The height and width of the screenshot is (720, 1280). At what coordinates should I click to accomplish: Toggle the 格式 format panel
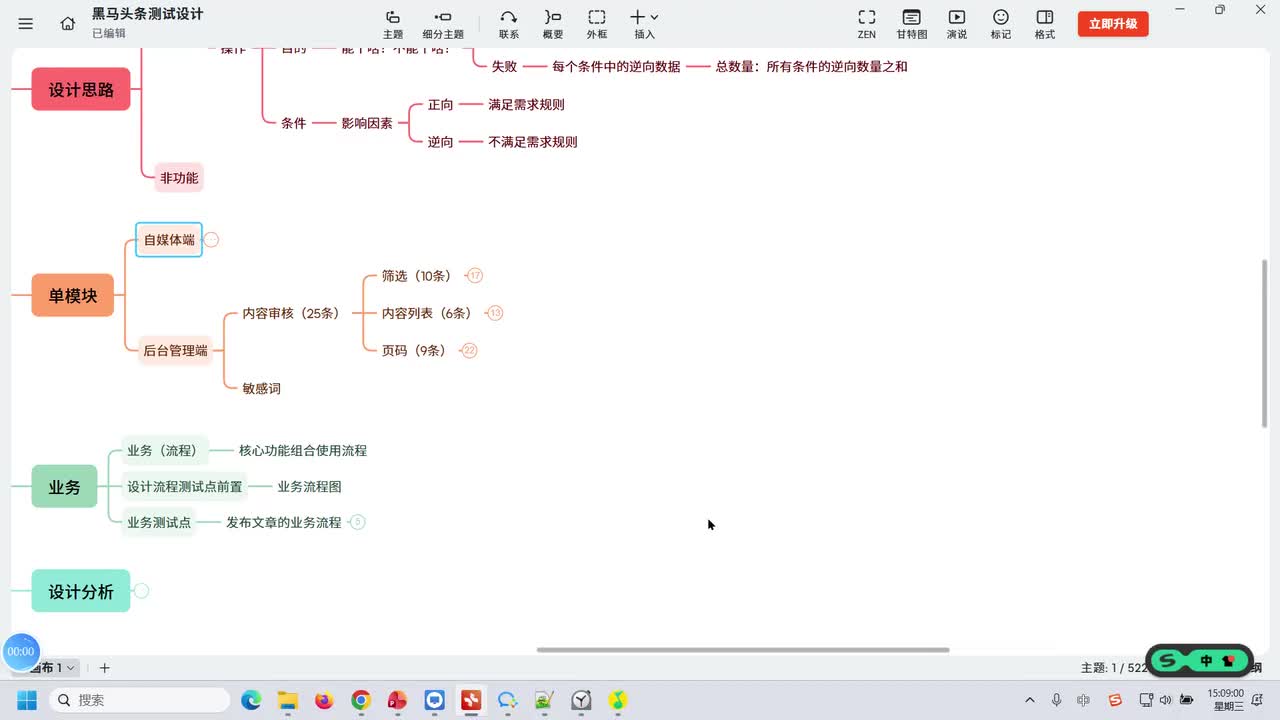[x=1045, y=24]
